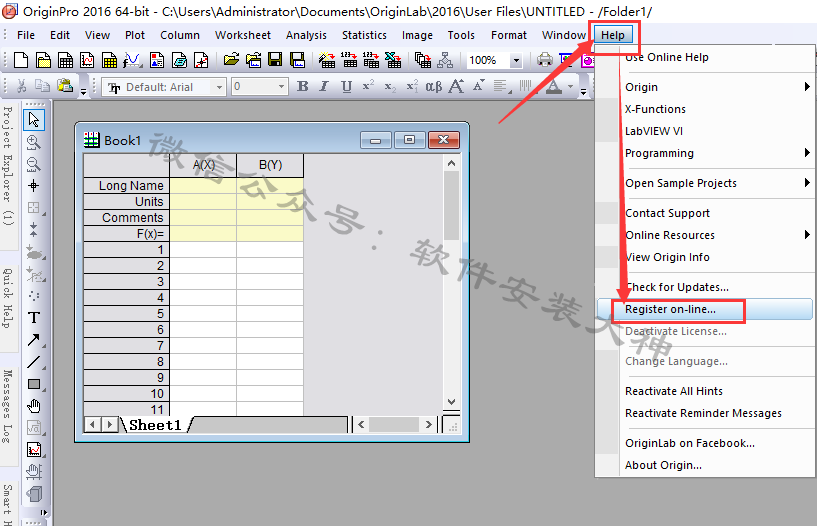This screenshot has height=526, width=817.
Task: Click the Open project folder icon
Action: coord(231,60)
